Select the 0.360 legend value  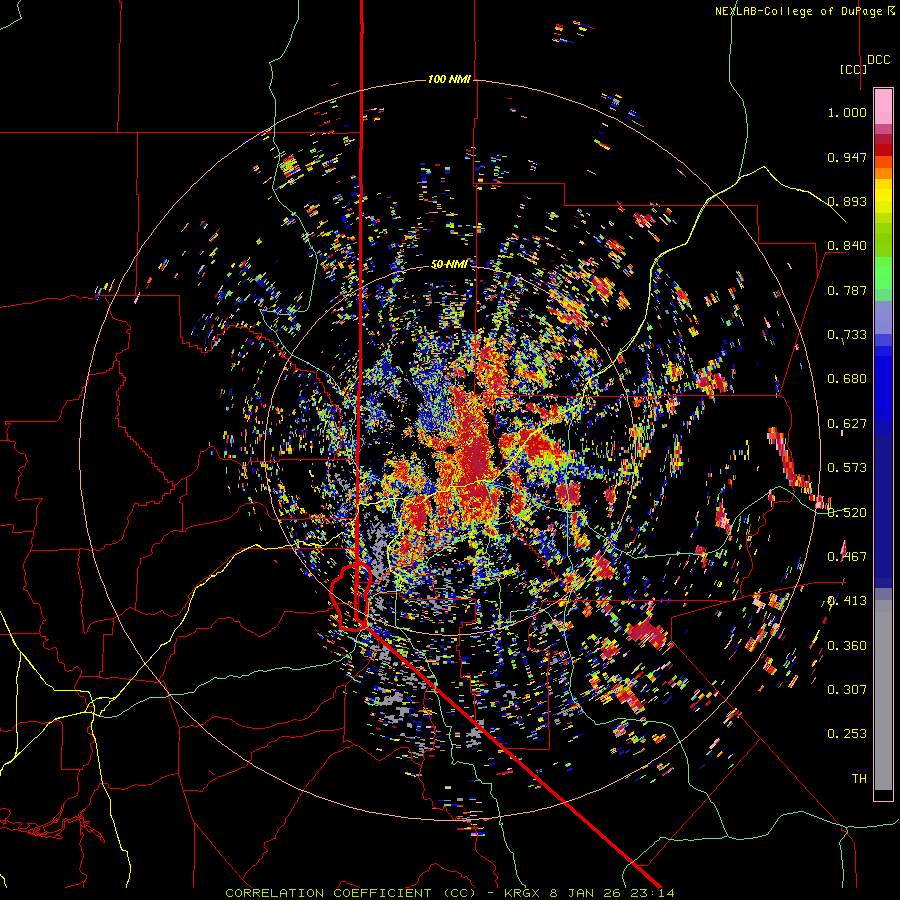[x=847, y=646]
